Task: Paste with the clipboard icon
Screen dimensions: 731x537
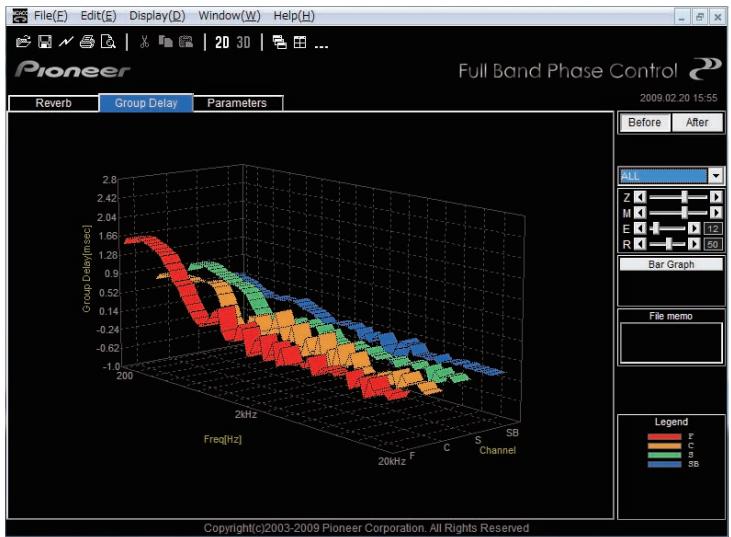Action: click(x=186, y=42)
